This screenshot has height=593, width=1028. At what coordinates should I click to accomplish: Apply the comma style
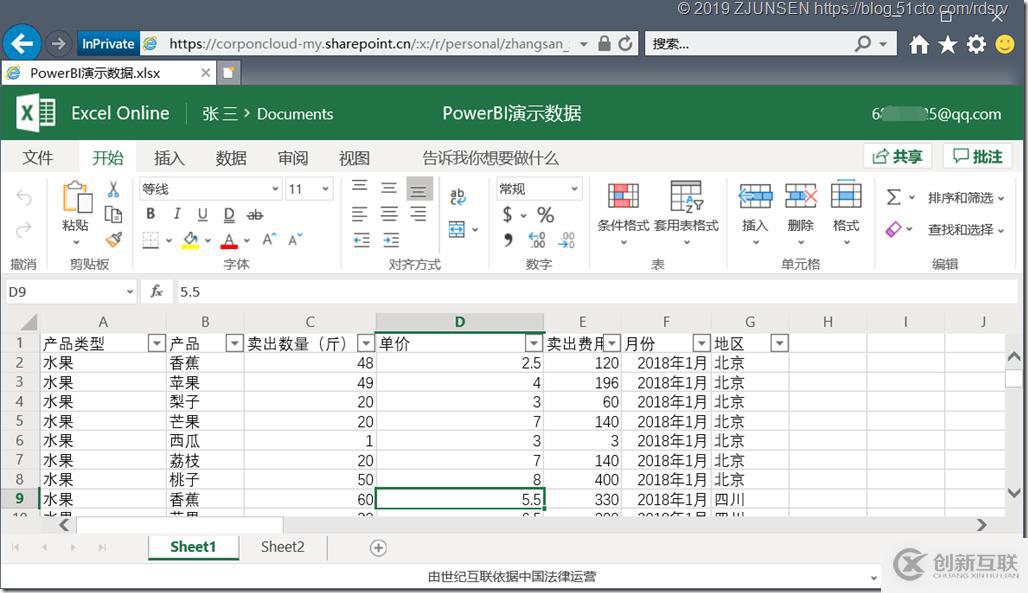point(508,240)
